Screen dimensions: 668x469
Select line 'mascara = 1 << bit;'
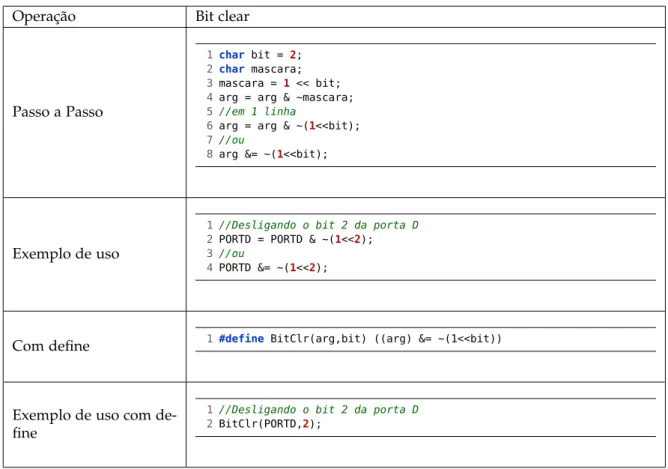coord(279,83)
